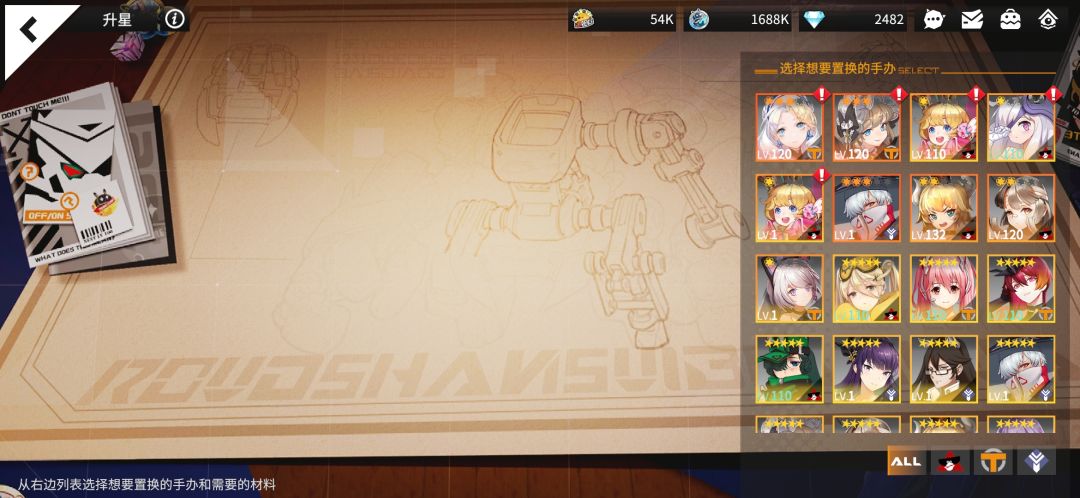Select the green-hat figure Lv.110

point(789,369)
